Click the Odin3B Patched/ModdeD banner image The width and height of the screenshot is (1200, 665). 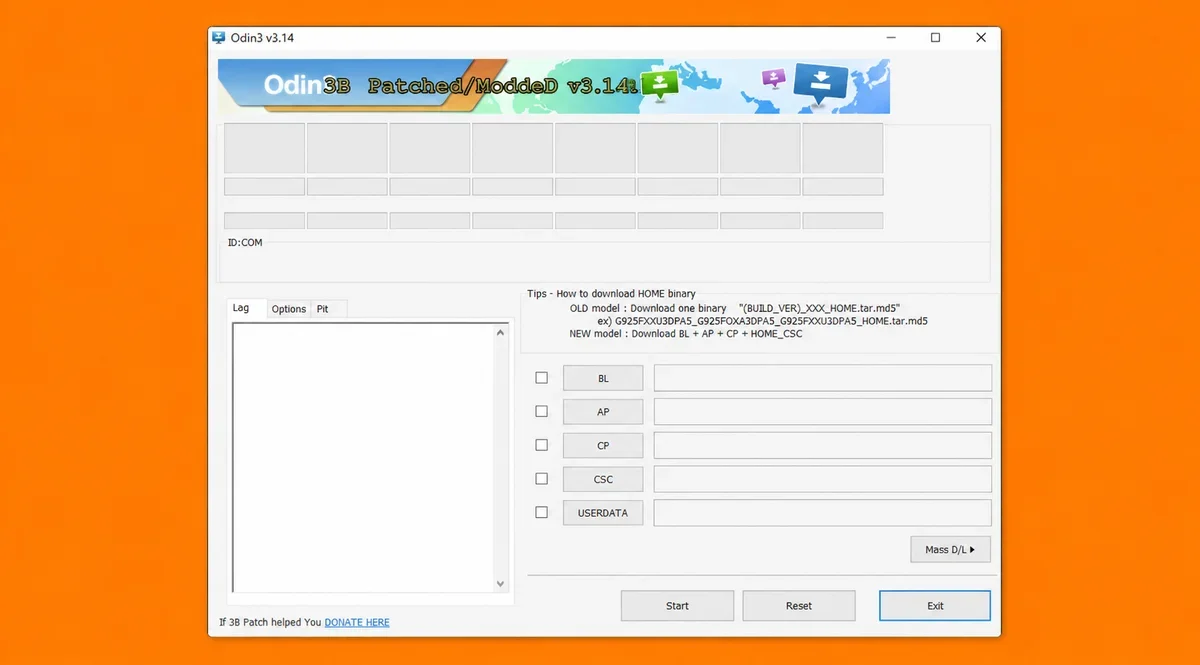[x=554, y=86]
